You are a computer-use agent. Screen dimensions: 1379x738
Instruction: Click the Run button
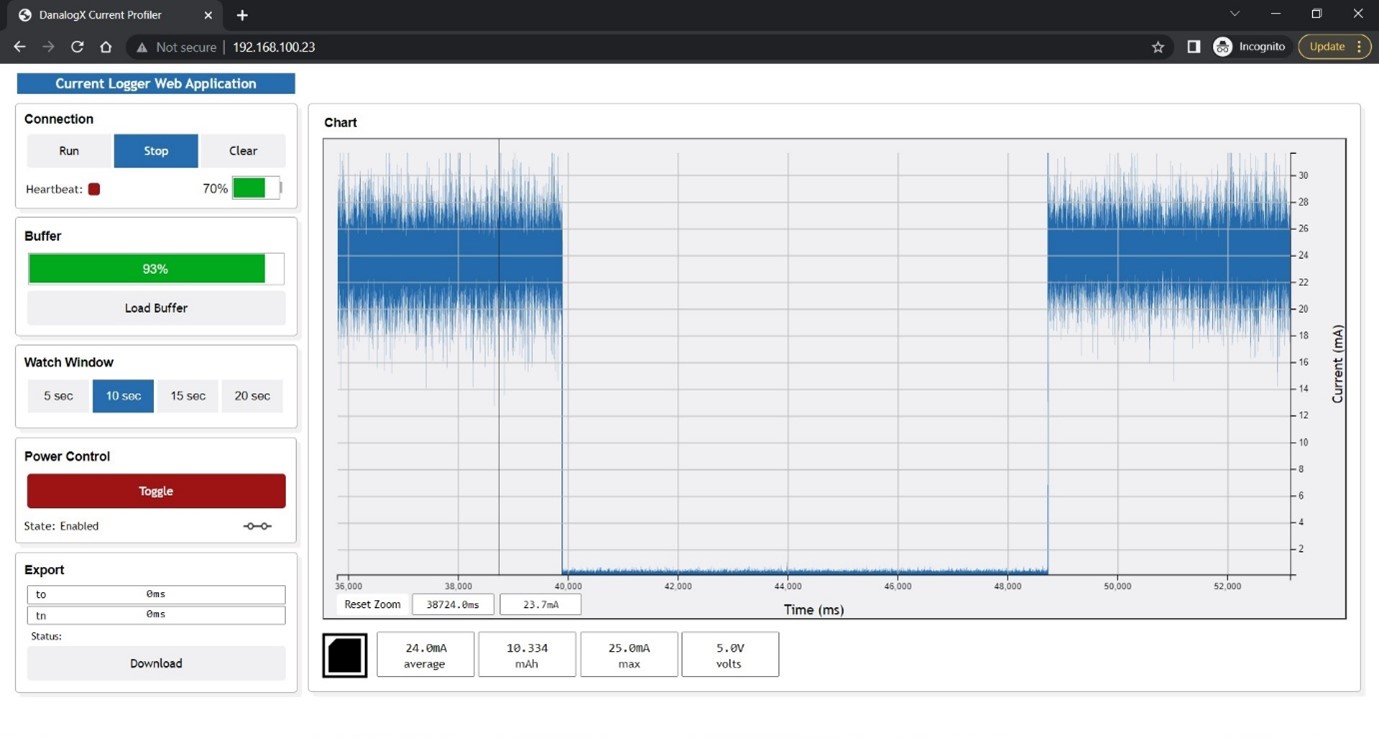[x=69, y=151]
